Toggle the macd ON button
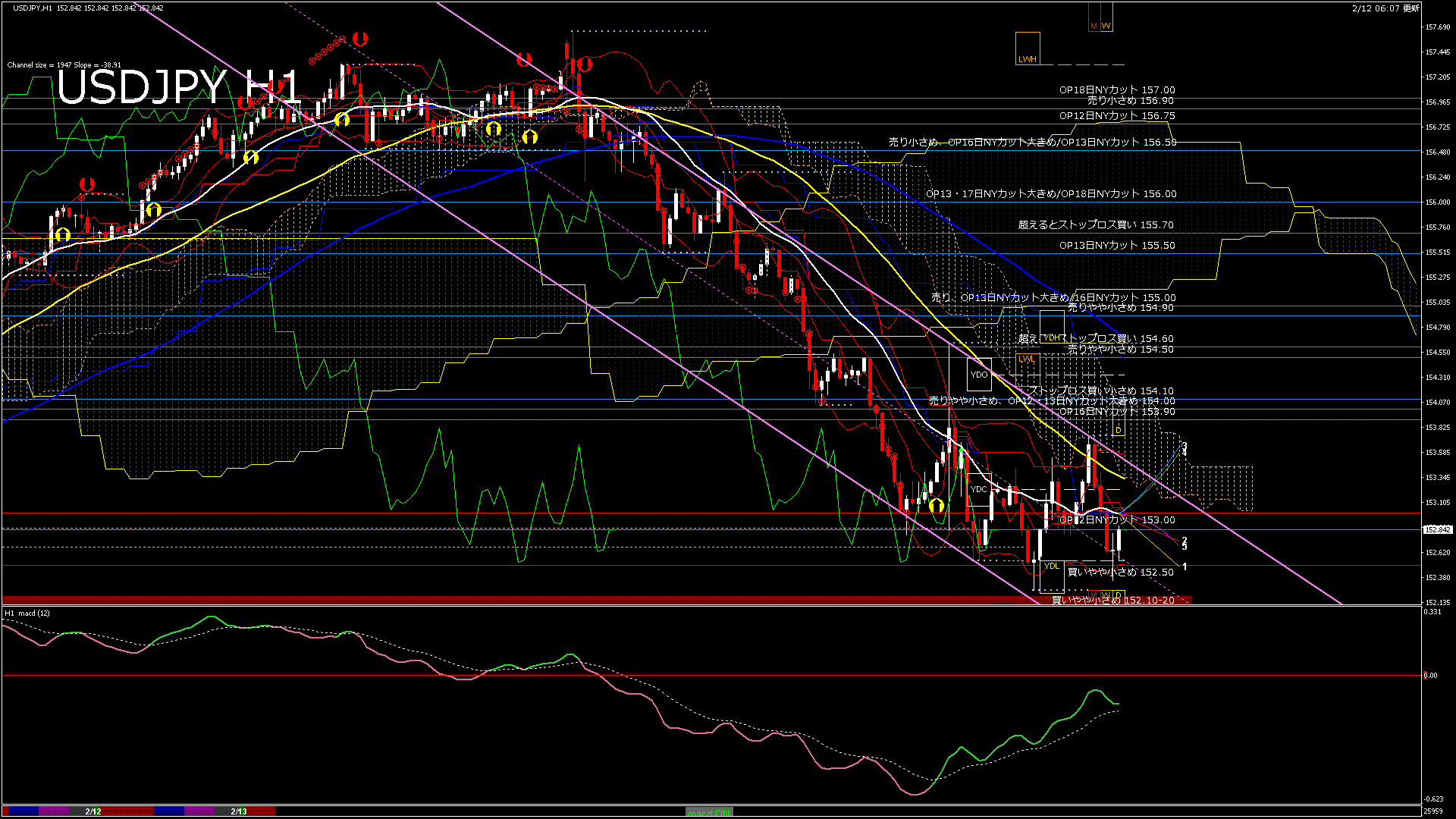Image resolution: width=1456 pixels, height=819 pixels. 709,812
